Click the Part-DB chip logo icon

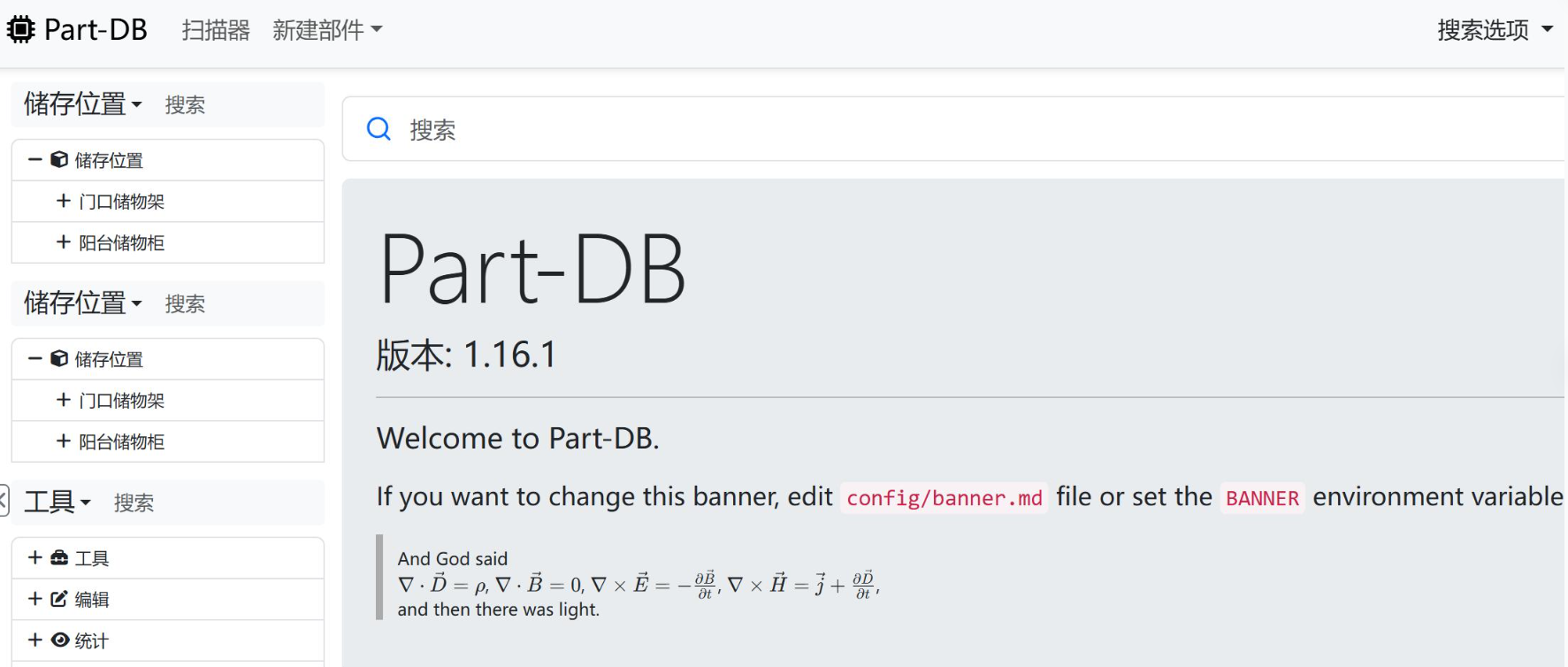point(21,30)
